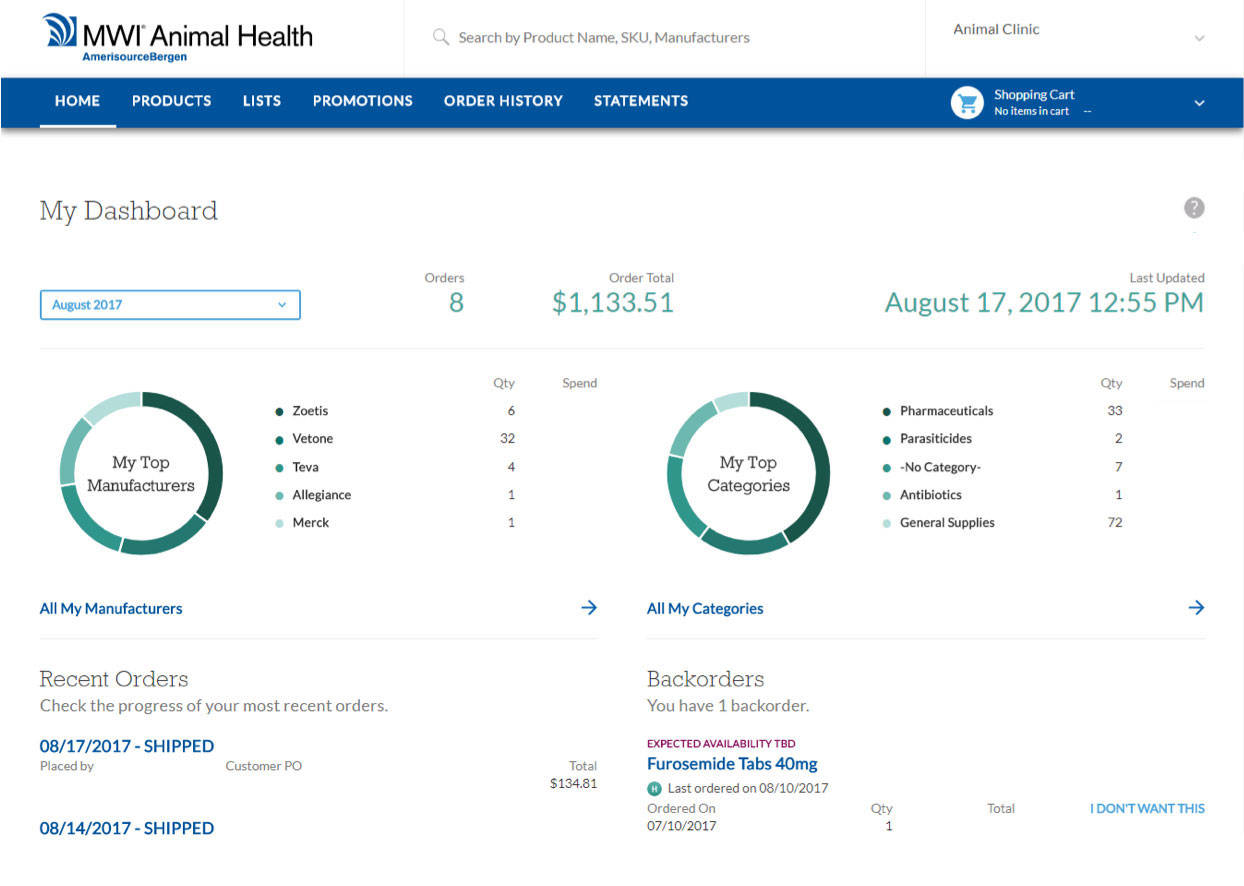Expand the Animal Clinic account dropdown
This screenshot has height=886, width=1244.
pos(1198,38)
